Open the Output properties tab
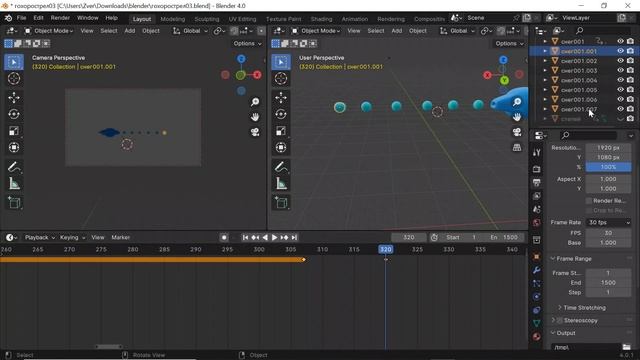This screenshot has height=360, width=640. point(537,182)
